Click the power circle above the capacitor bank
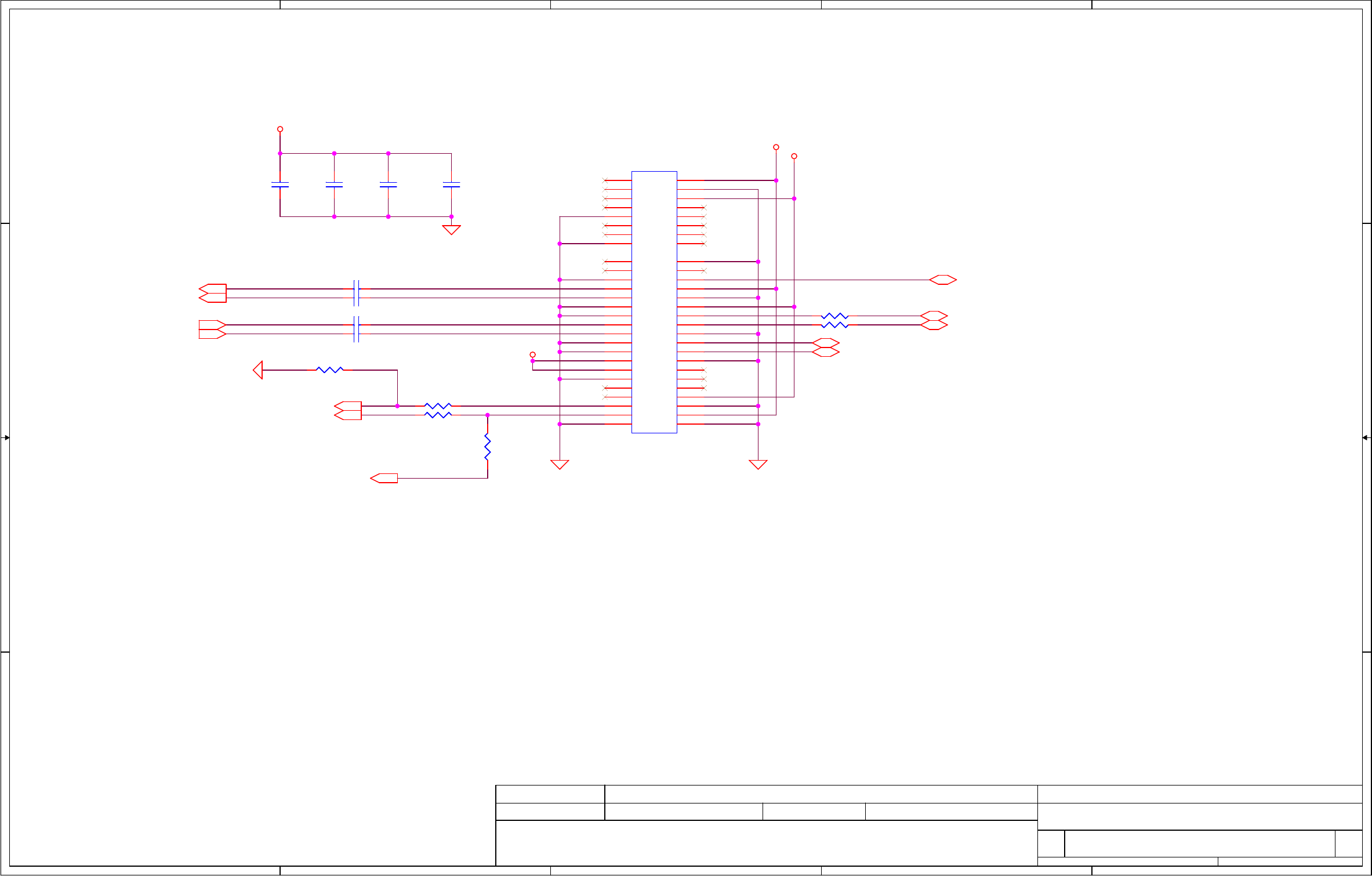Image resolution: width=1372 pixels, height=876 pixels. (x=280, y=129)
